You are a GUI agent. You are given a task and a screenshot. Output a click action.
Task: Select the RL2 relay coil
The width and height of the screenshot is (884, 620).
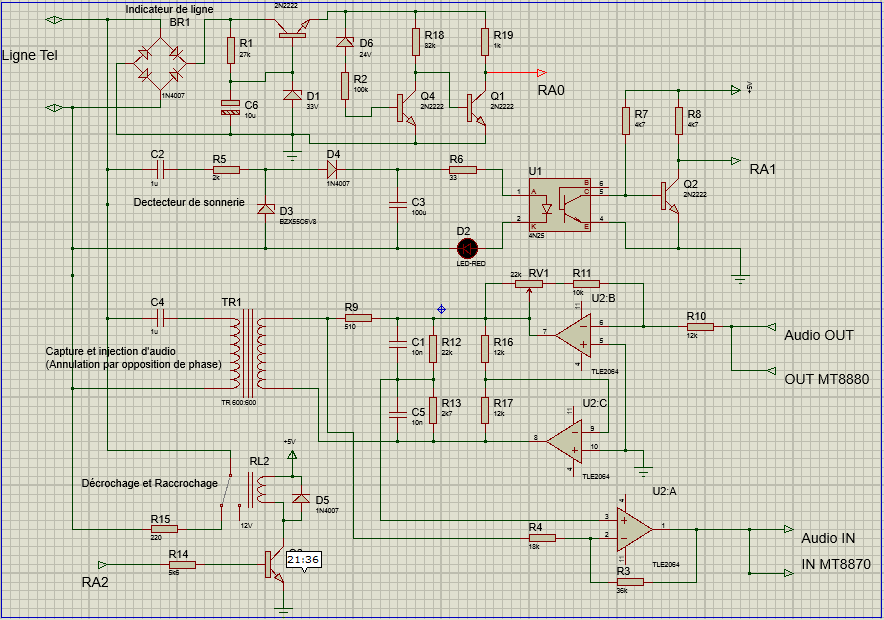[260, 489]
